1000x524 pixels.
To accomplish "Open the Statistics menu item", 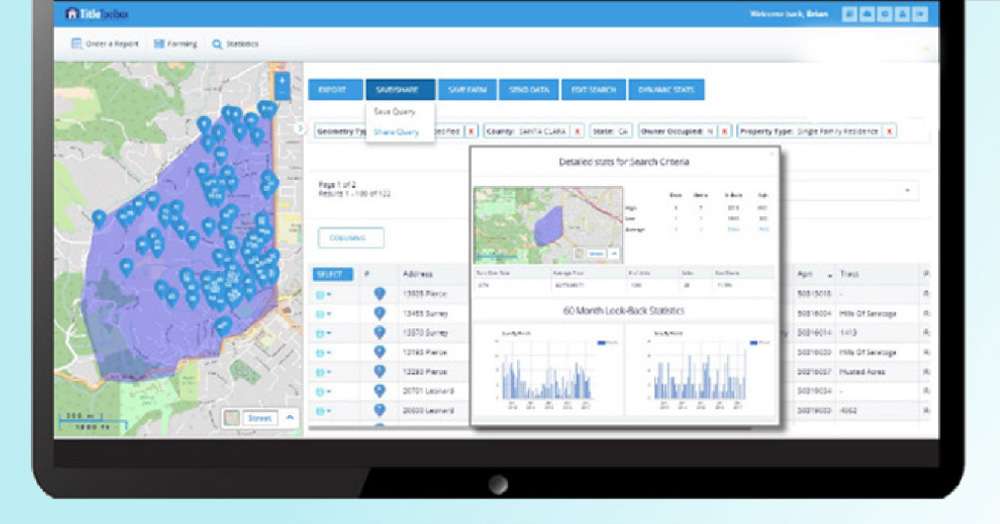I will pos(235,44).
